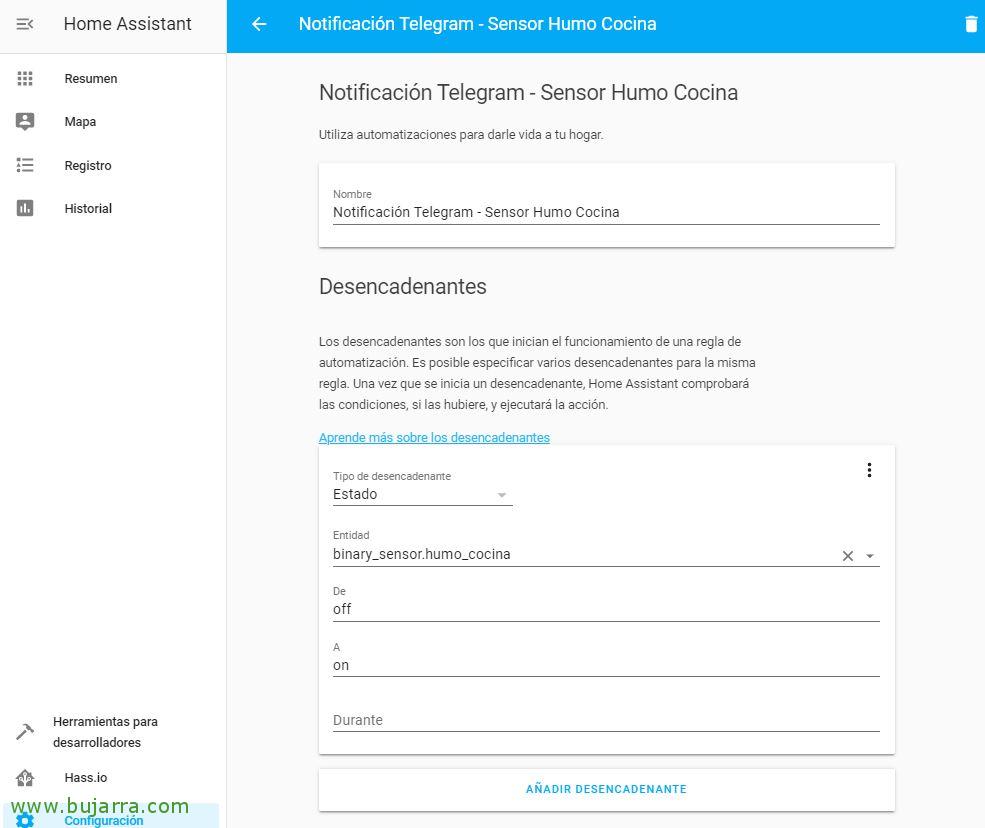Open the trigger three-dot options menu
This screenshot has width=985, height=828.
[869, 470]
